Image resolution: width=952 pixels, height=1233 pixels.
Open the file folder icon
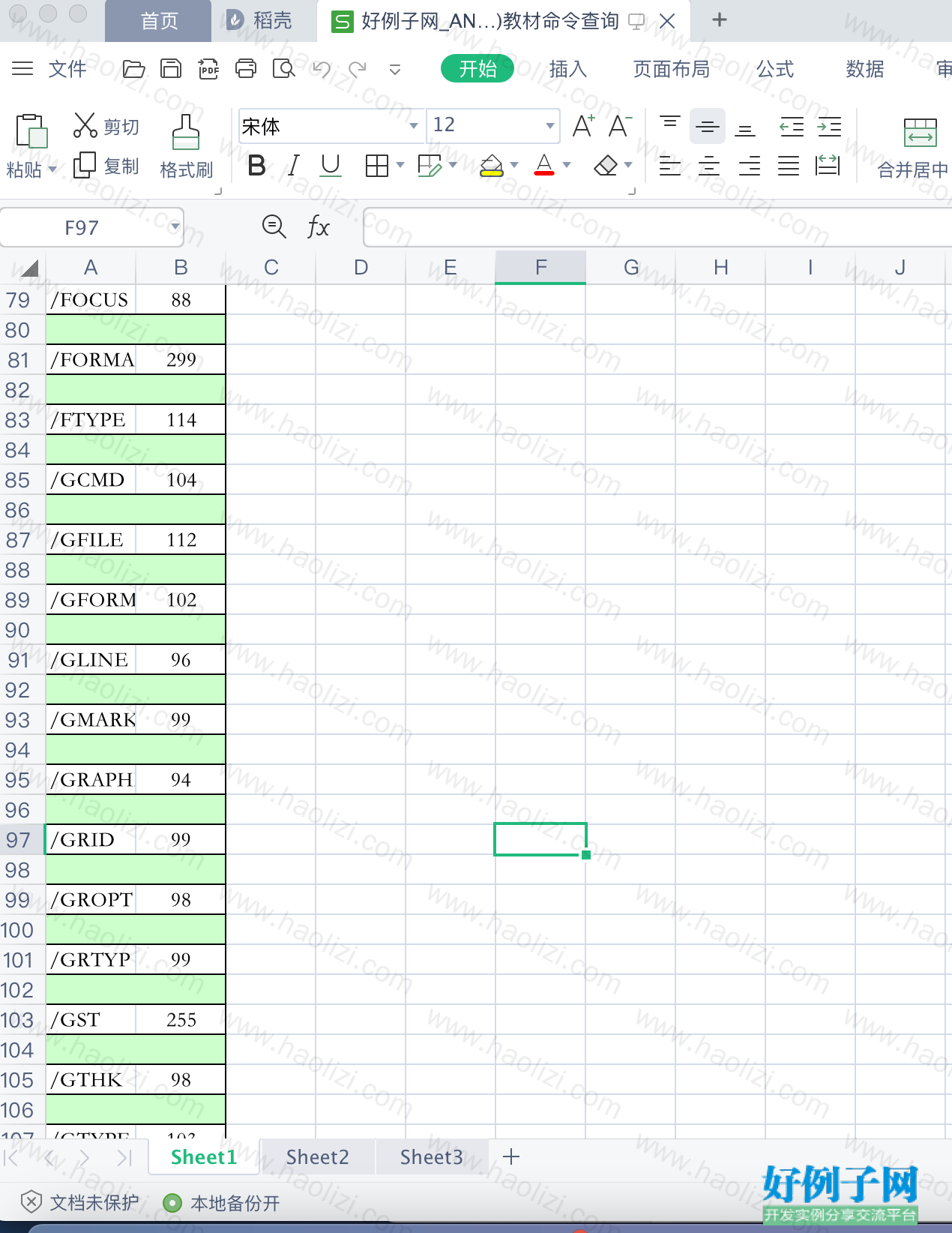point(133,69)
